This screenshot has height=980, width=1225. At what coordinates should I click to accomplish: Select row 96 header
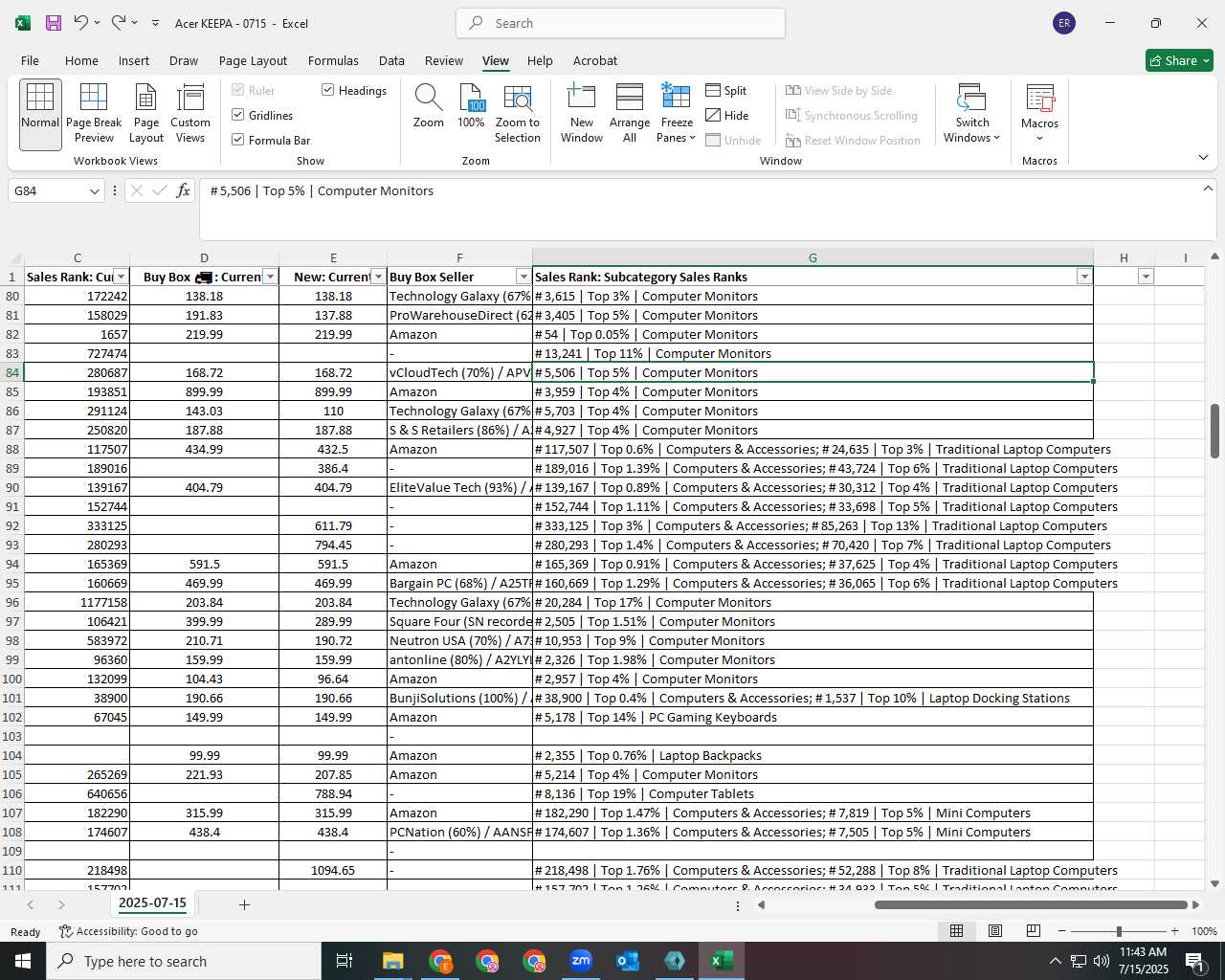point(11,602)
